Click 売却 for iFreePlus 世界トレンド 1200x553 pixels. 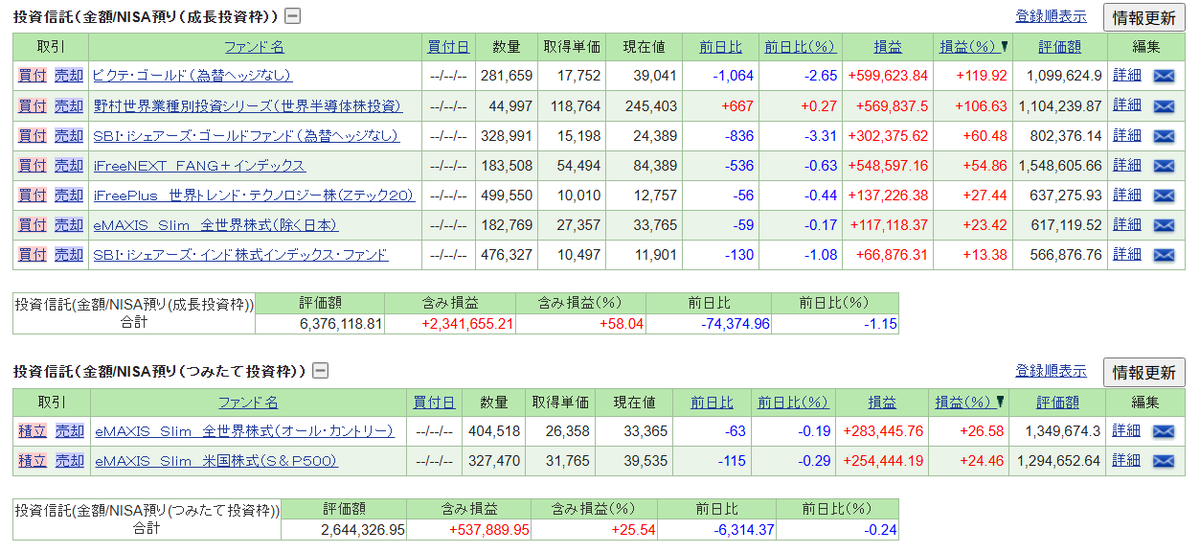click(x=69, y=196)
